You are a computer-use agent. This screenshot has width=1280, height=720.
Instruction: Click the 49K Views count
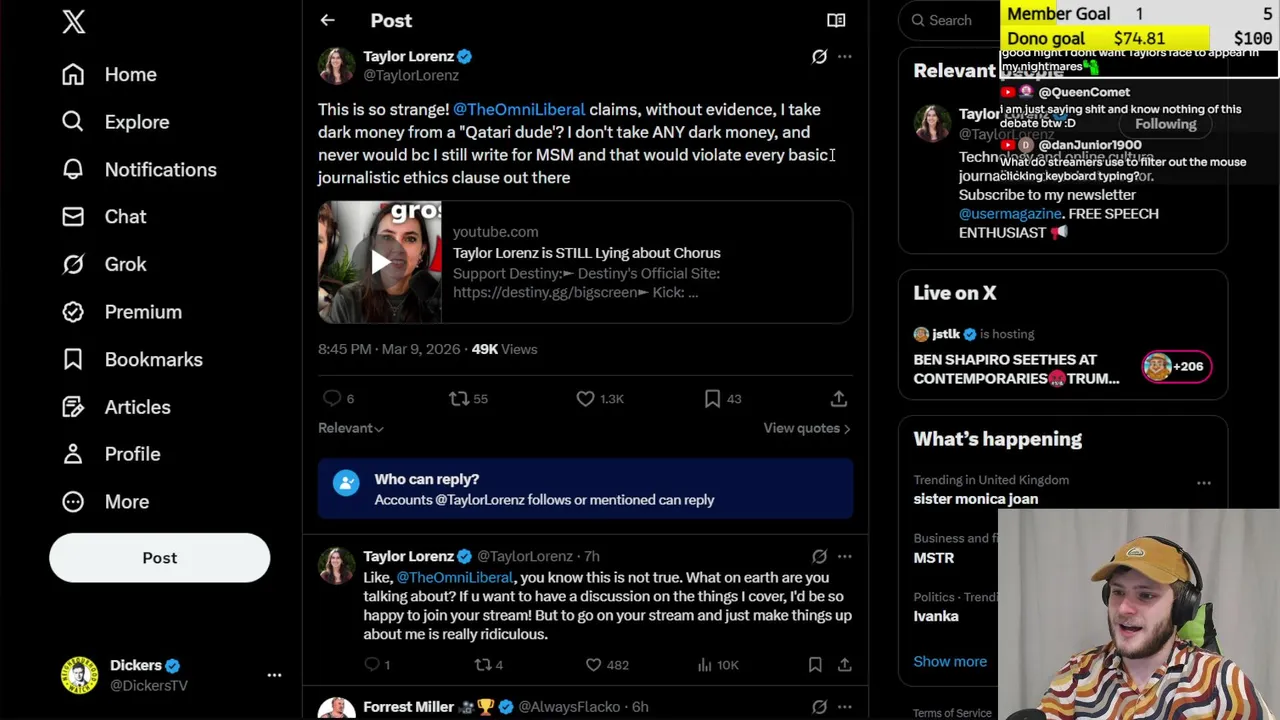point(504,349)
